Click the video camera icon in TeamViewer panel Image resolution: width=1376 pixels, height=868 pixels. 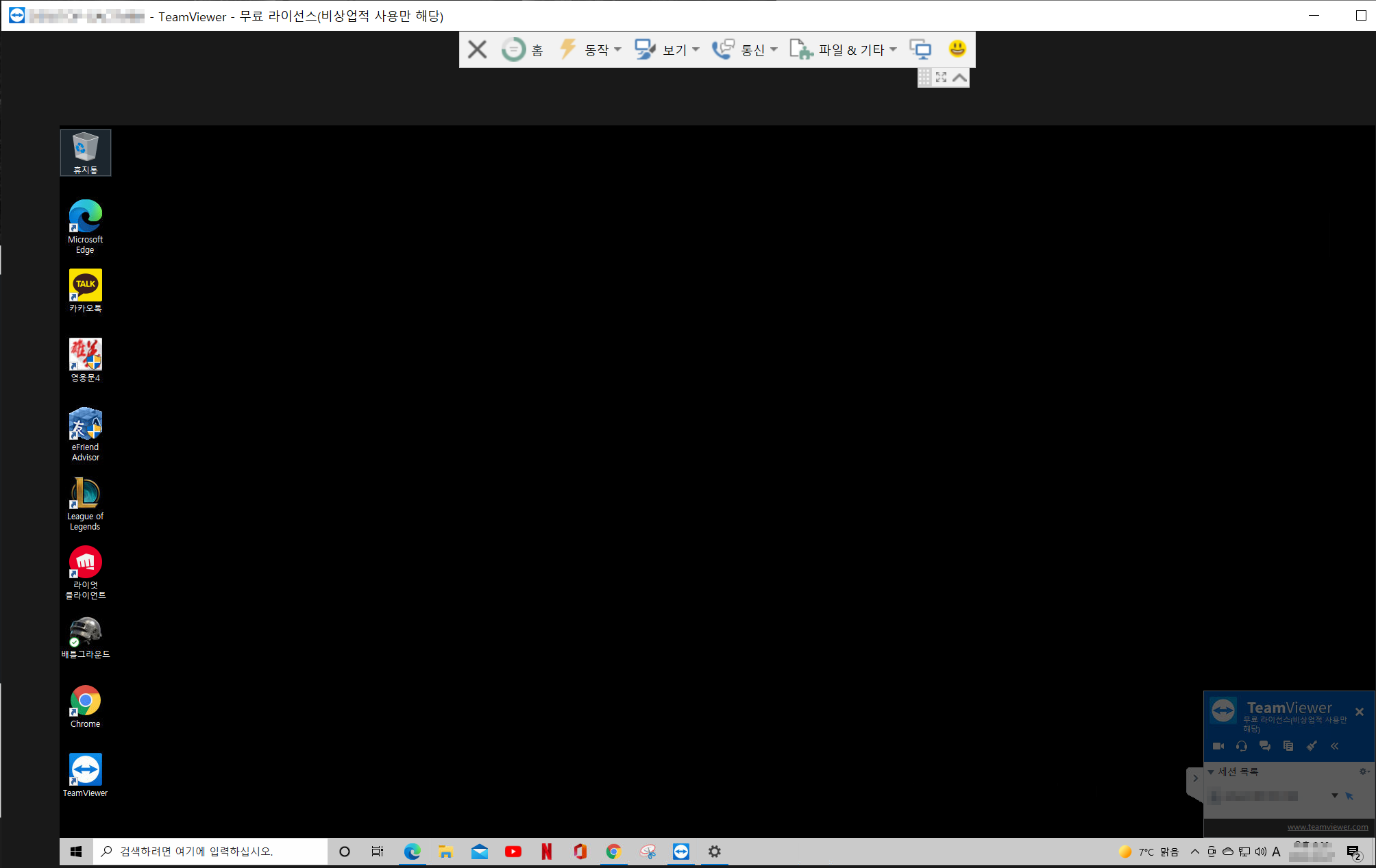pos(1218,746)
